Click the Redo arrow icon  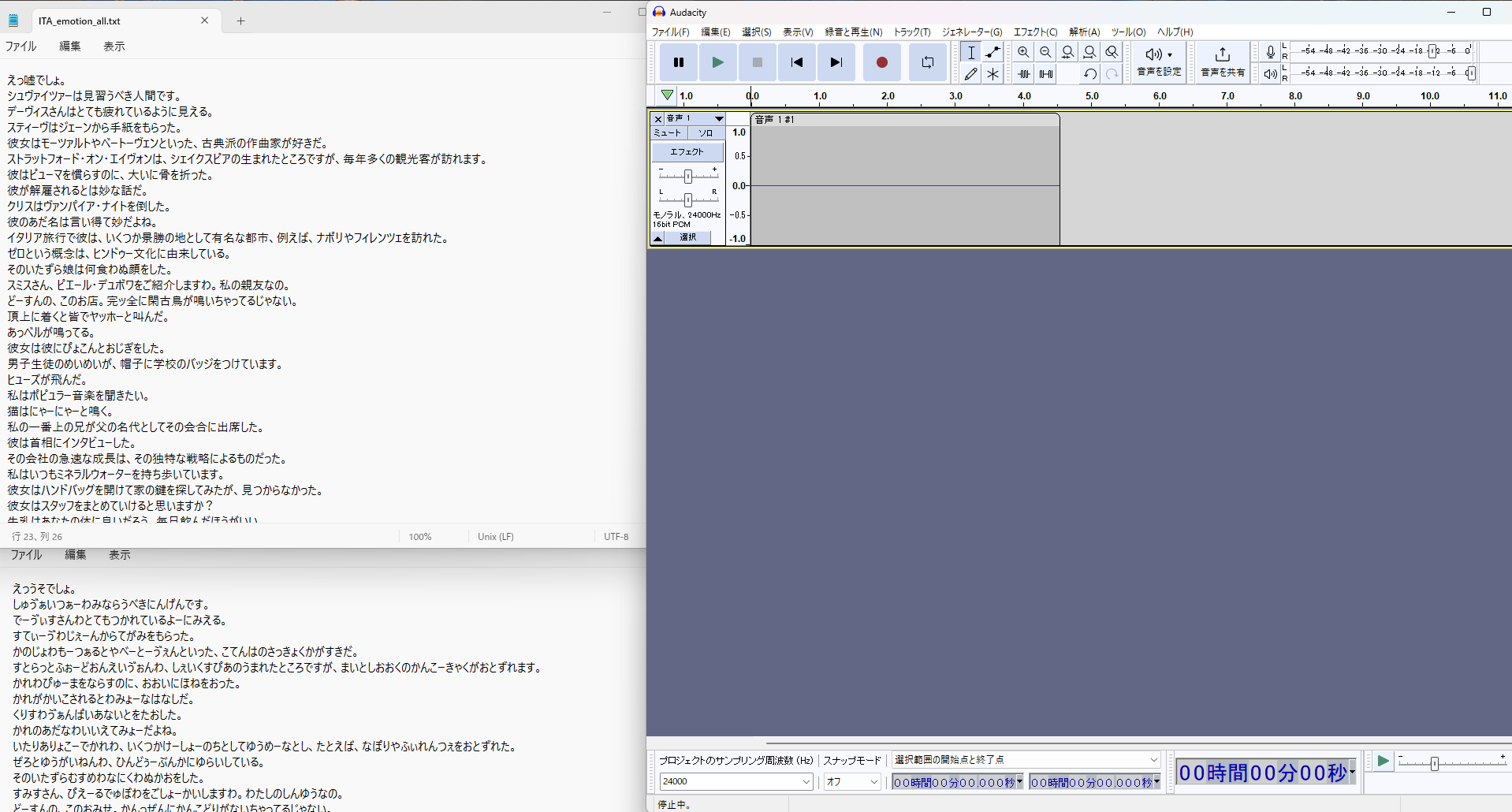1112,73
